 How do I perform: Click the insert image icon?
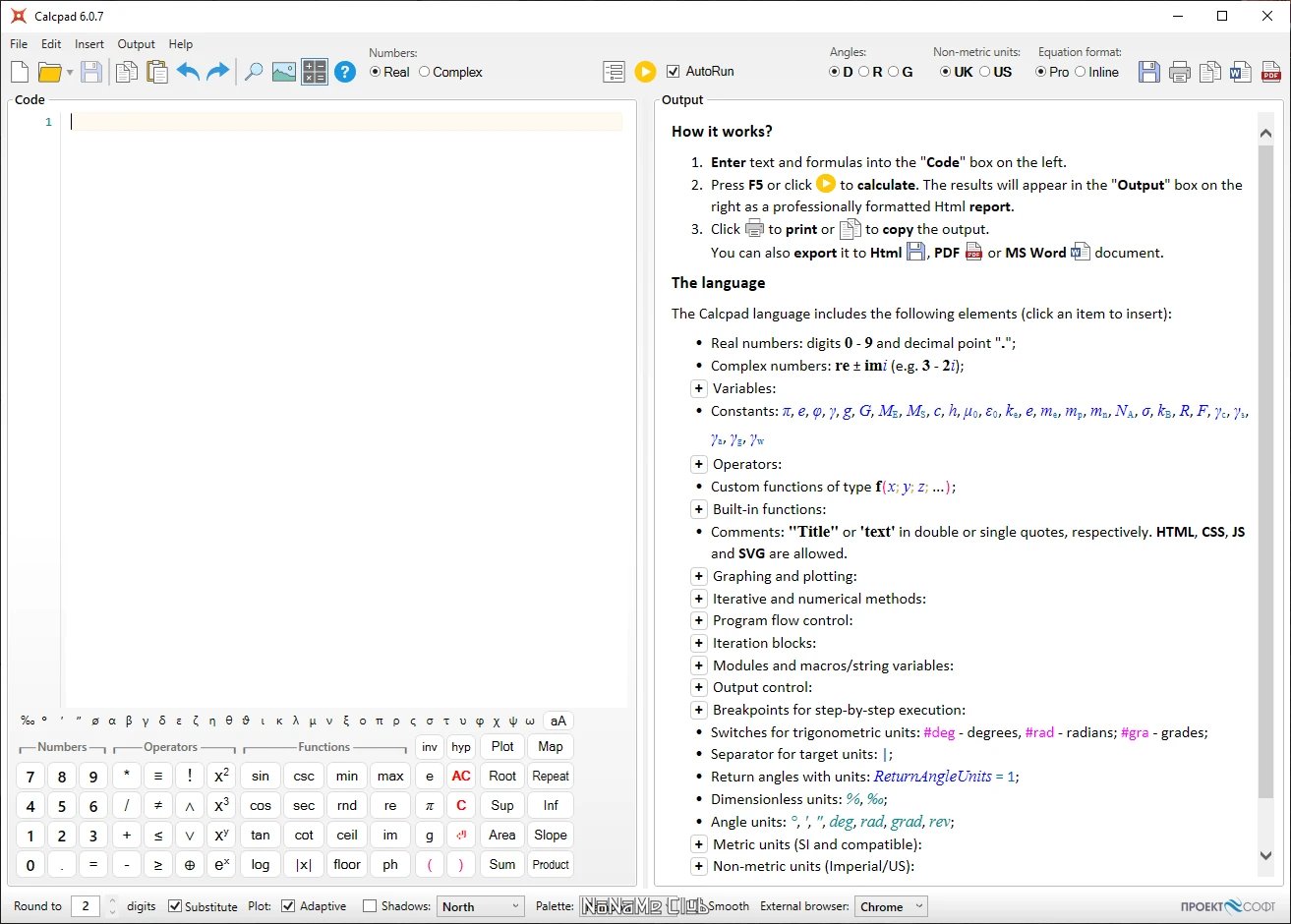coord(284,72)
